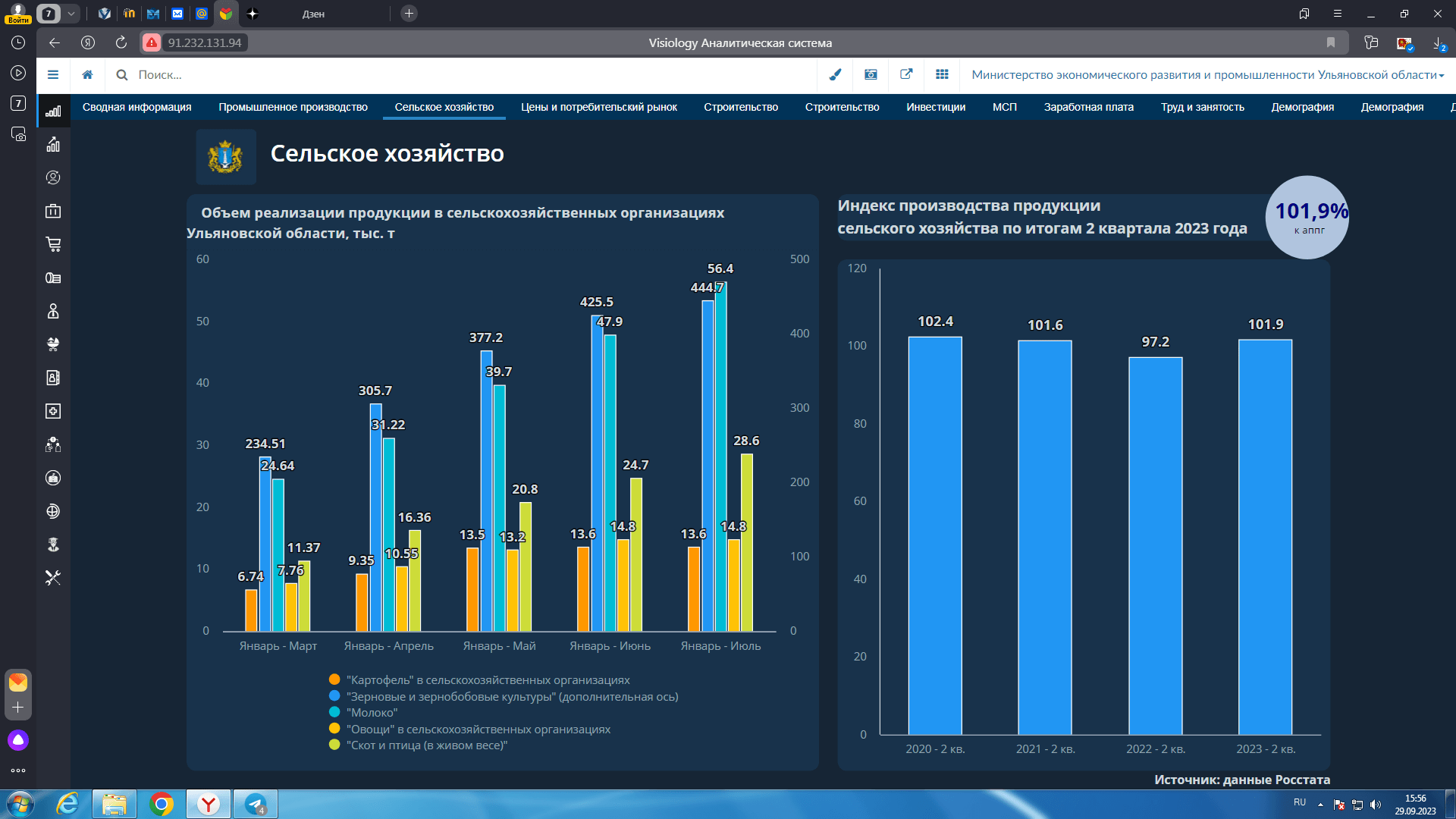Click the paintbrush theme icon
The image size is (1456, 819).
(835, 74)
